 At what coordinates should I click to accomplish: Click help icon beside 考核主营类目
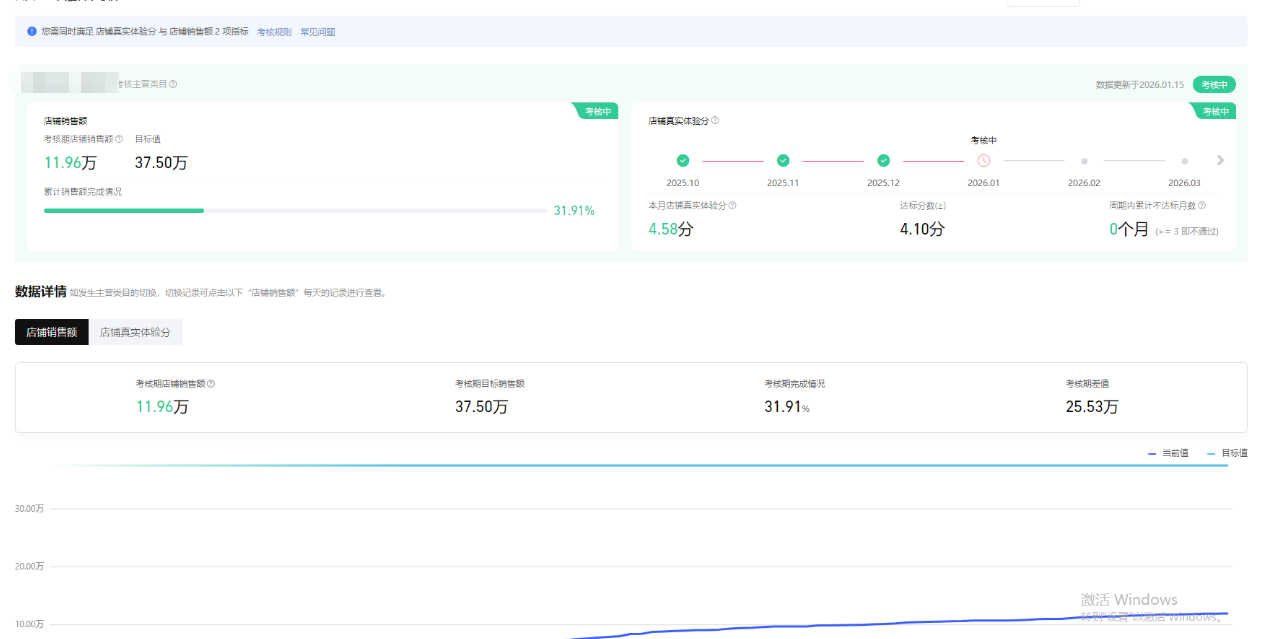click(173, 84)
